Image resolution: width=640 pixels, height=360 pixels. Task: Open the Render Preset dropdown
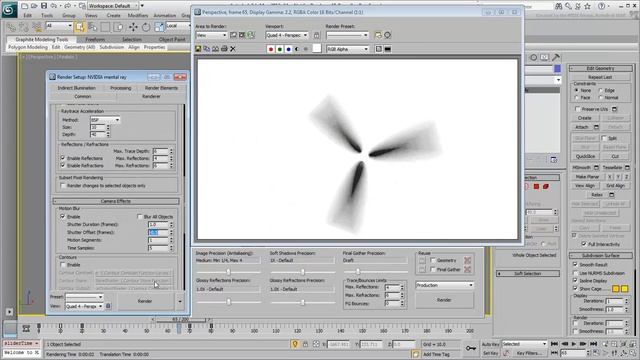pyautogui.click(x=347, y=36)
